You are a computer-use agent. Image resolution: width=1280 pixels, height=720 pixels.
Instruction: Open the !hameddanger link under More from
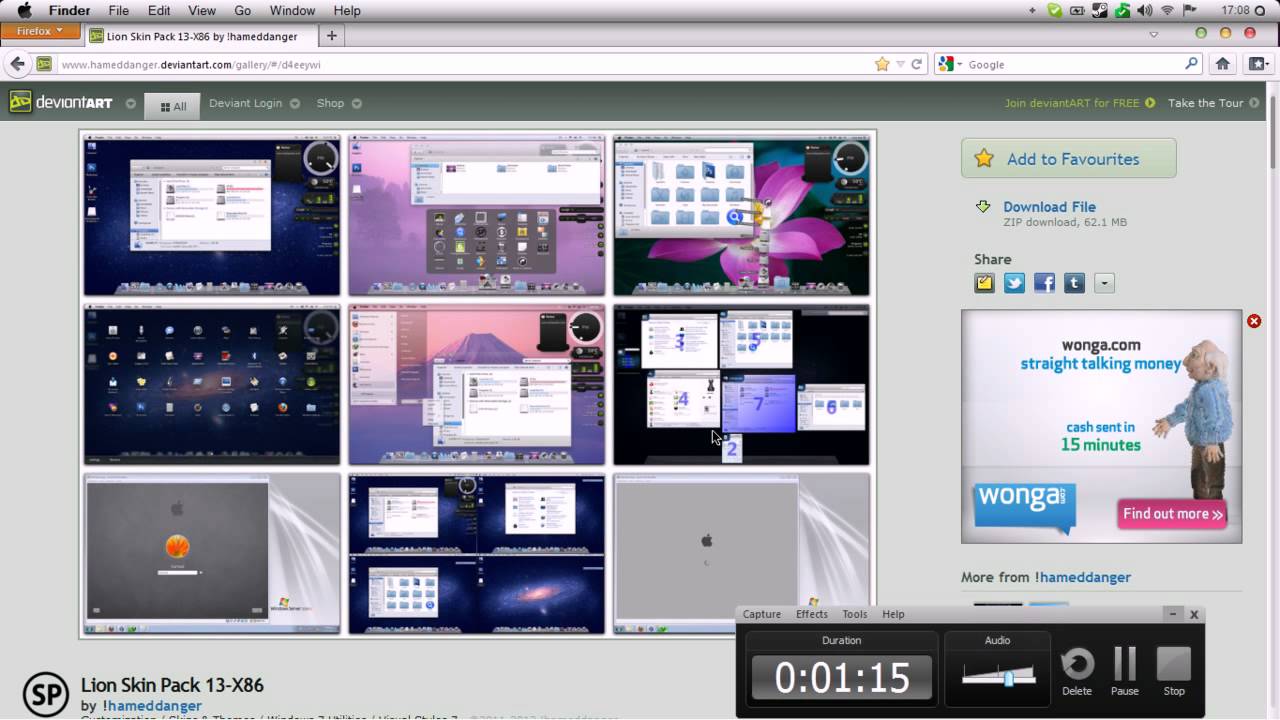[x=1083, y=577]
